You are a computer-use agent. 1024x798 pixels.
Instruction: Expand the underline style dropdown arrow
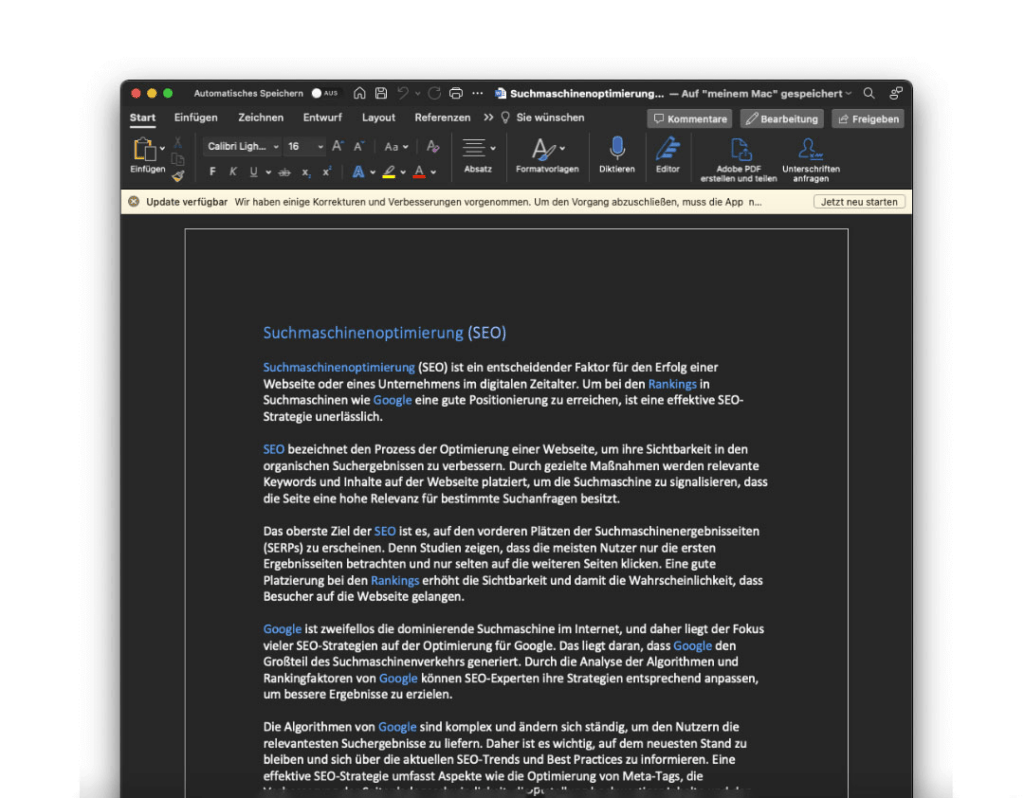click(266, 171)
